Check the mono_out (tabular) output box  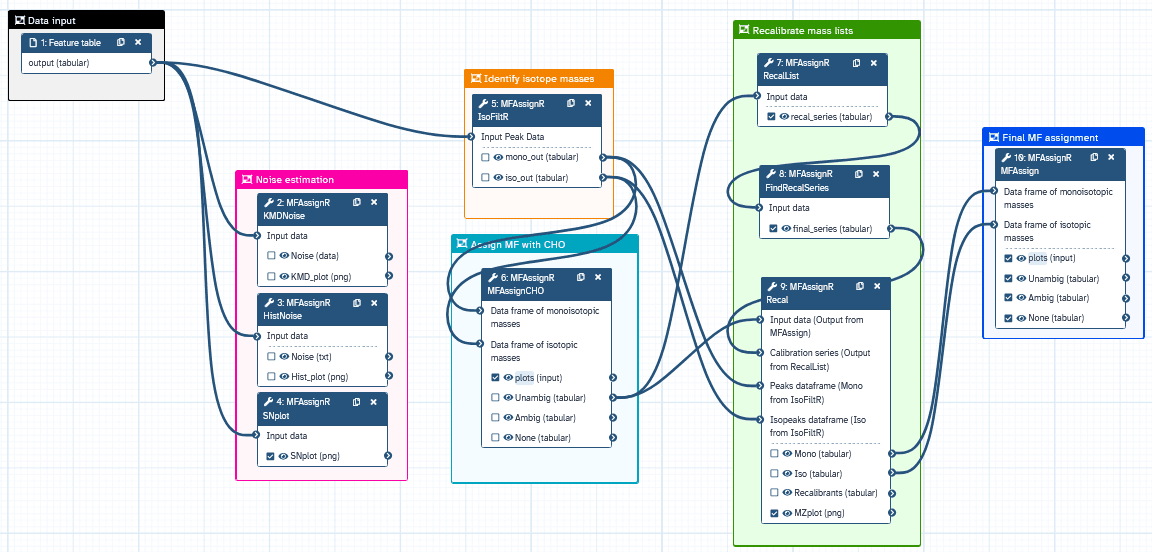[486, 157]
